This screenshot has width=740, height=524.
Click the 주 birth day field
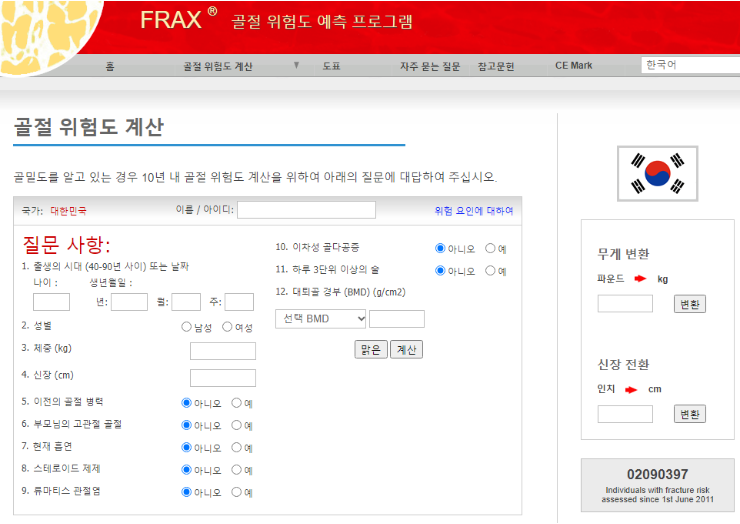(x=239, y=302)
